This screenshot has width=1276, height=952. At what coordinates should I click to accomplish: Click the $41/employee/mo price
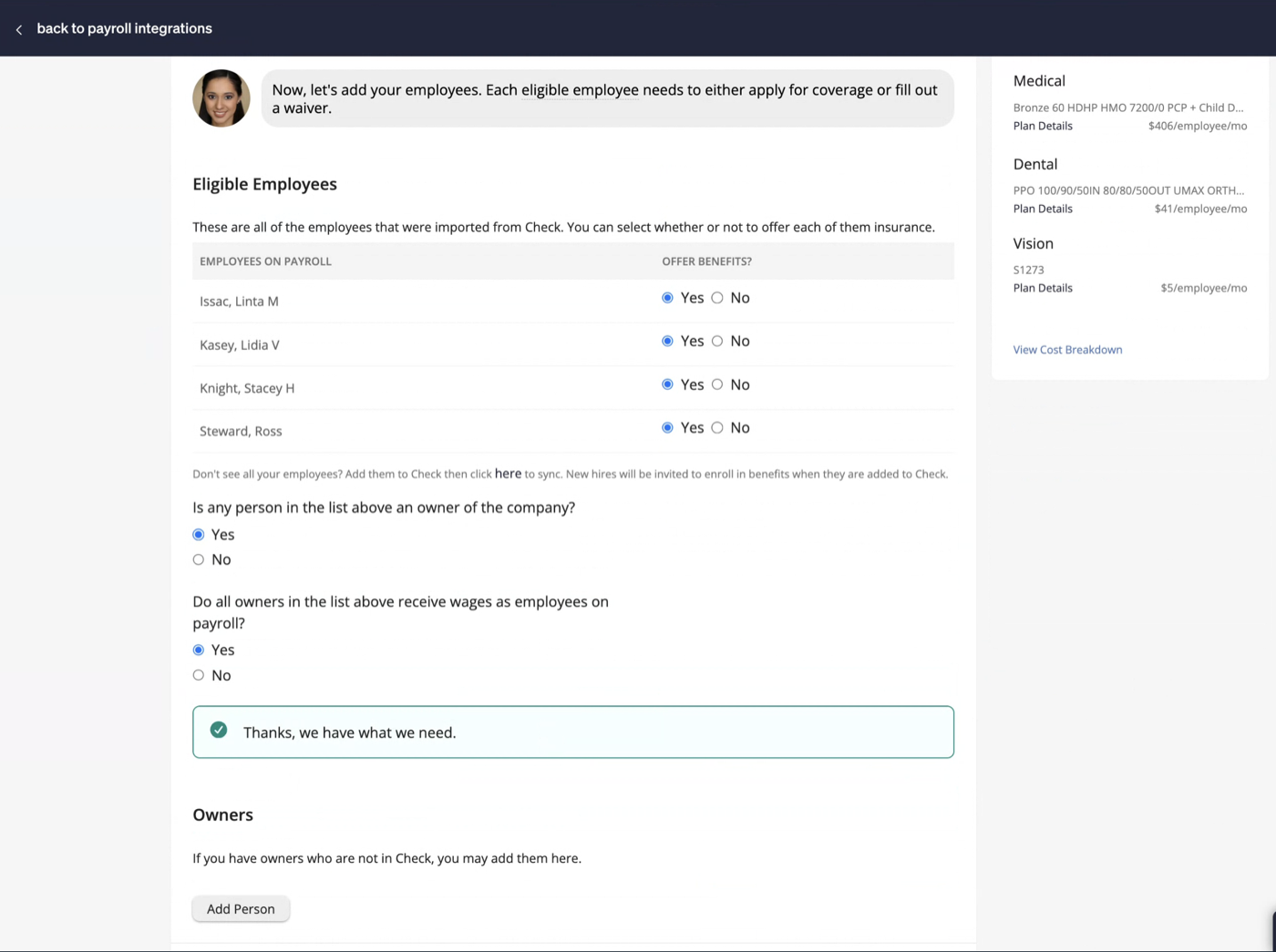1200,209
